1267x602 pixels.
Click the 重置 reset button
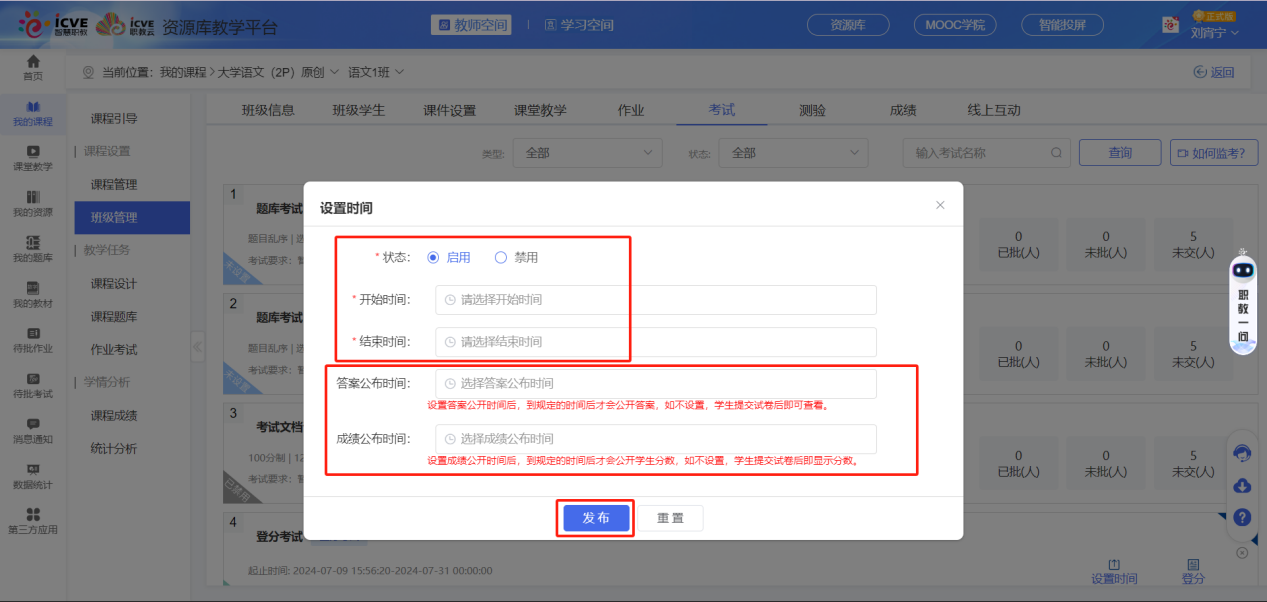click(x=670, y=518)
